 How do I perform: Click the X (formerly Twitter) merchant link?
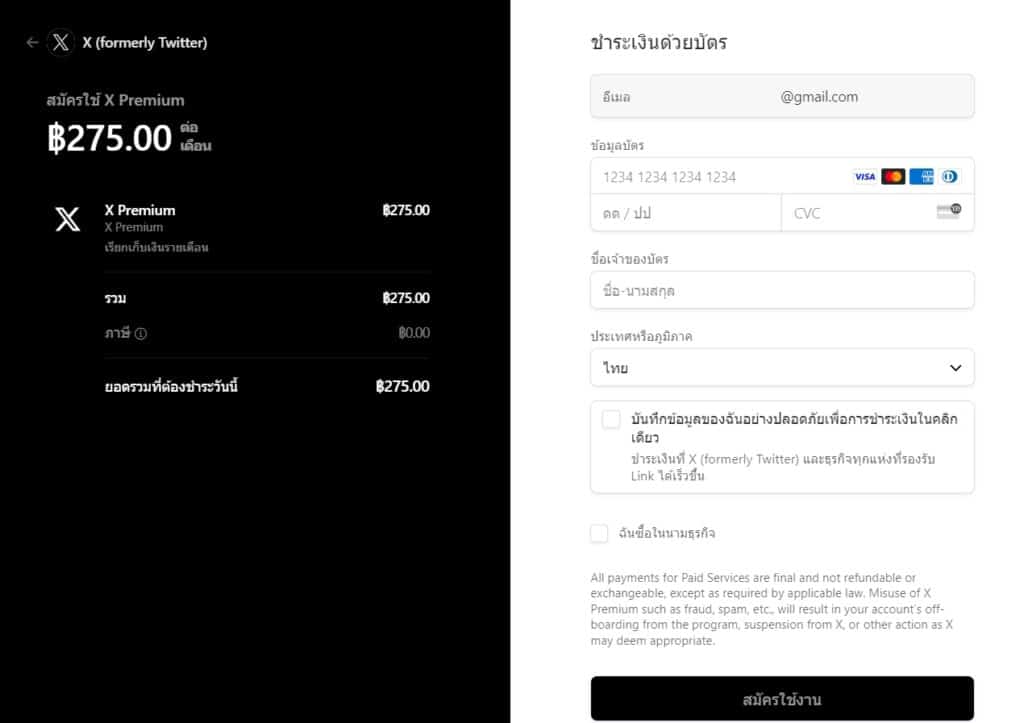pos(145,43)
